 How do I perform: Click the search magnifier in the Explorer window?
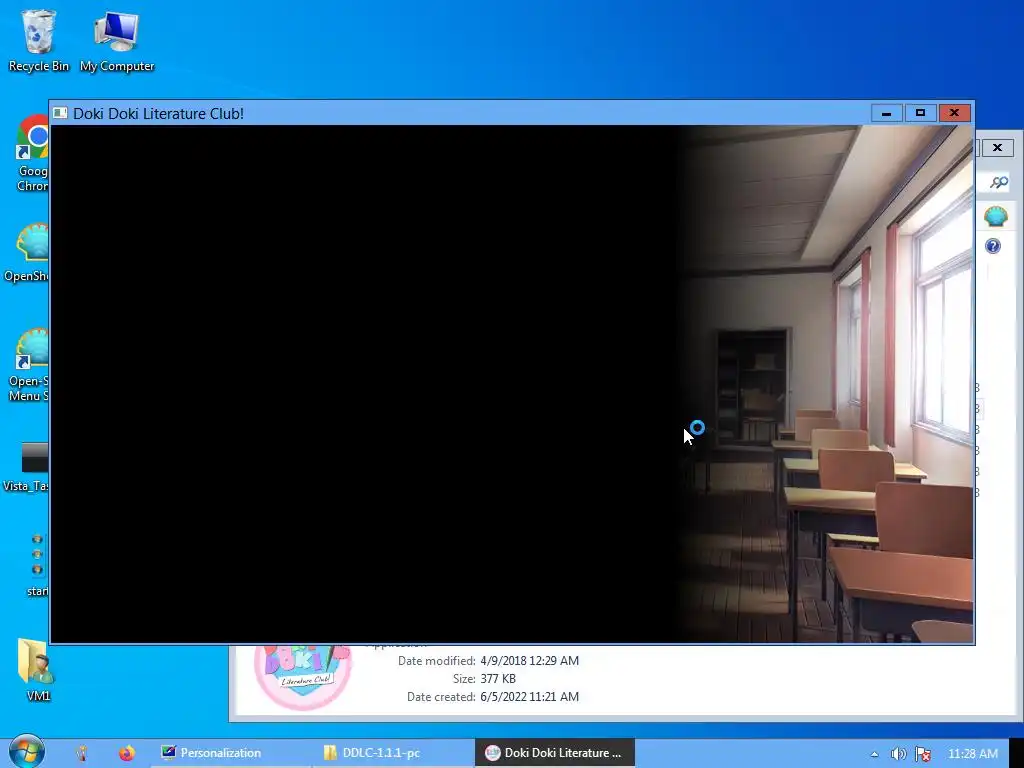(x=999, y=182)
